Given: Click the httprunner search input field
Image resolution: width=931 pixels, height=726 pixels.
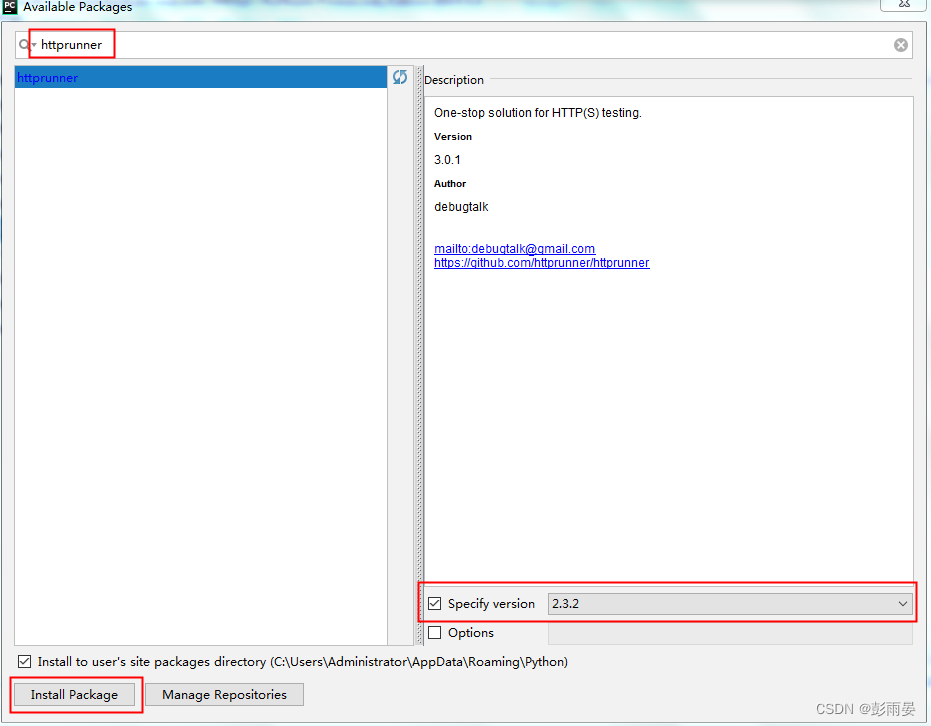Looking at the screenshot, I should 463,45.
